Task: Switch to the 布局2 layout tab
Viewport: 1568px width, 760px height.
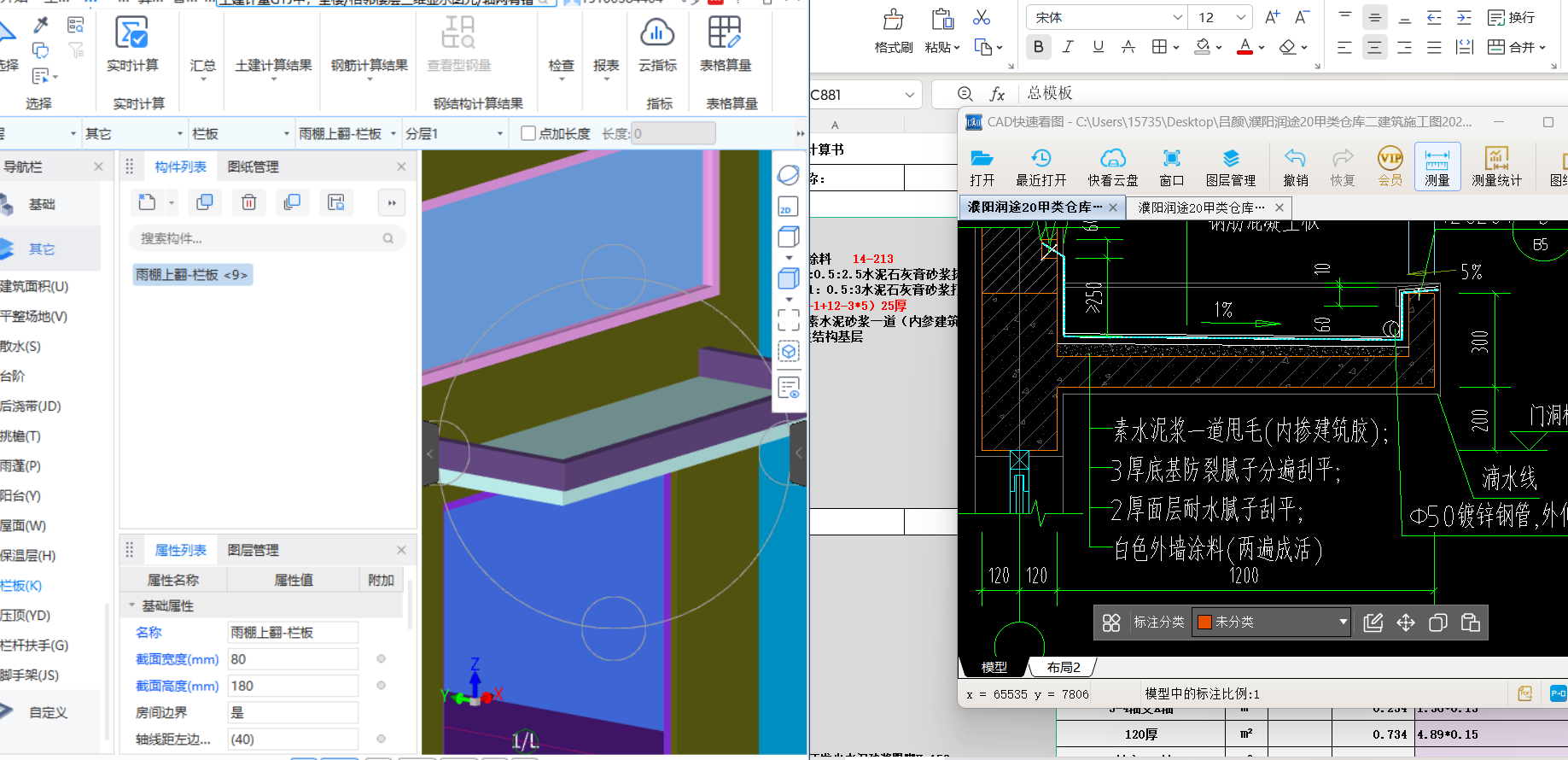Action: point(1064,667)
